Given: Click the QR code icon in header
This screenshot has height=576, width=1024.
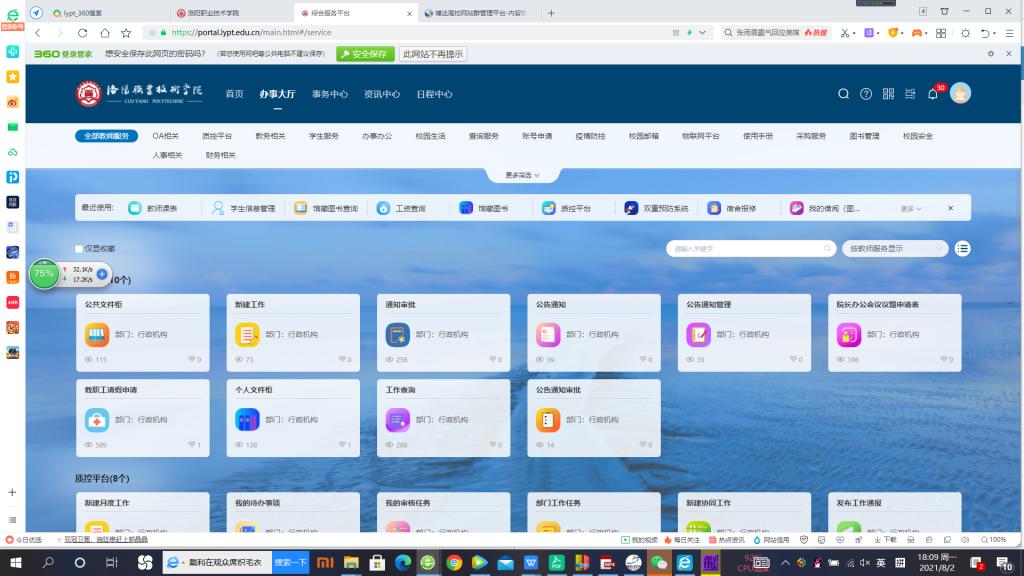Looking at the screenshot, I should (x=888, y=94).
